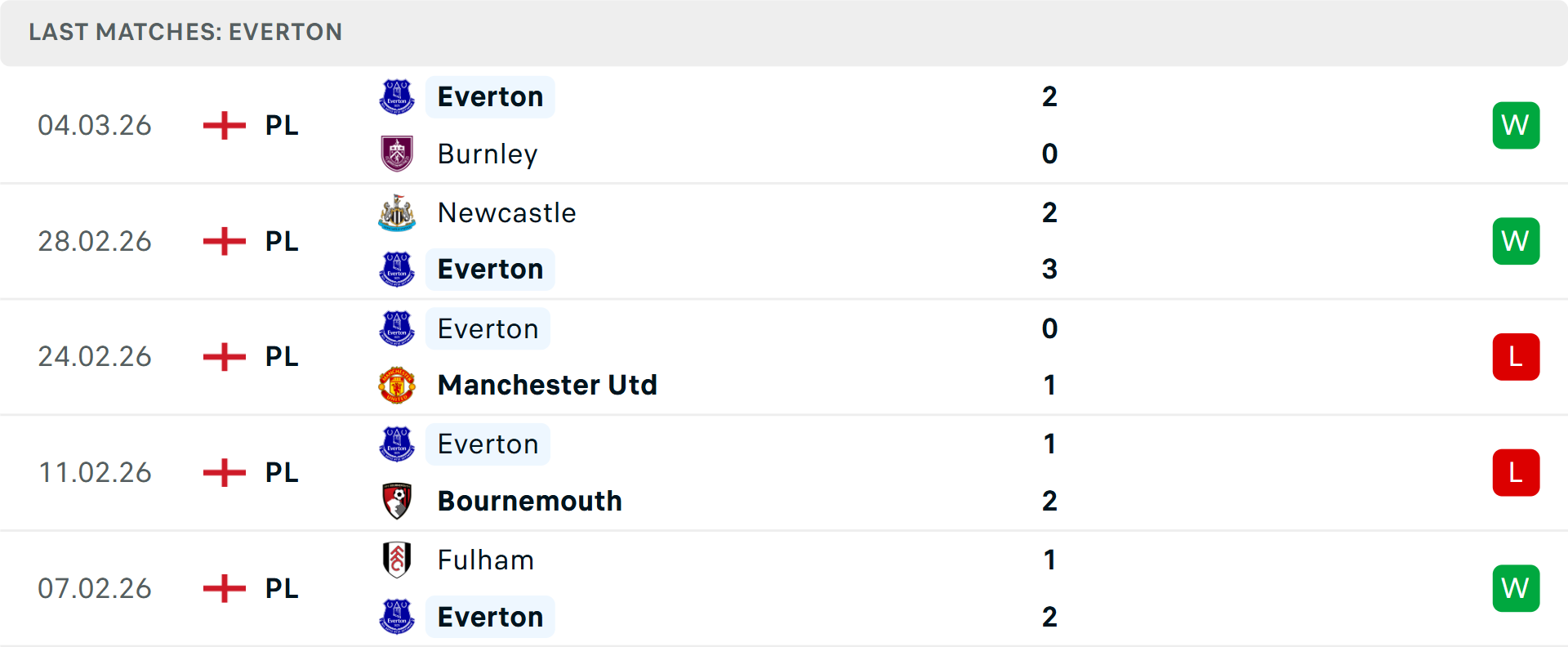Screen dimensions: 1568x647
Task: Click the Newcastle magpie crest
Action: click(x=397, y=212)
